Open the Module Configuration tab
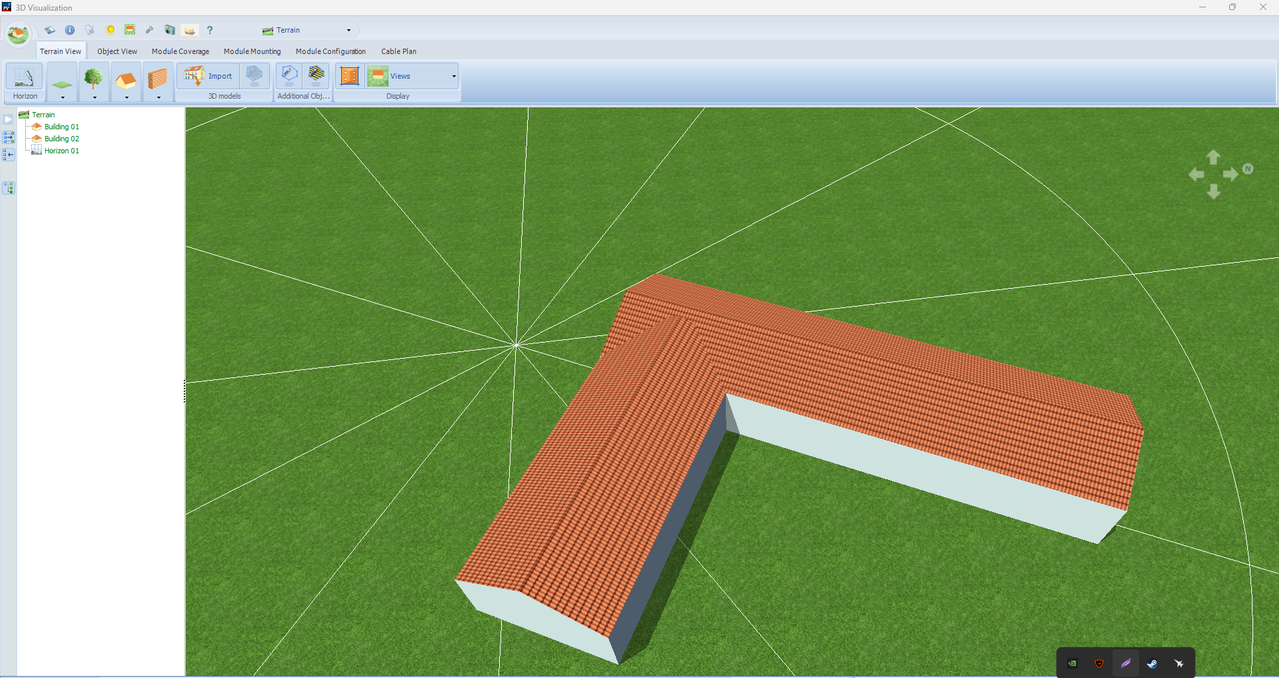 (x=330, y=51)
